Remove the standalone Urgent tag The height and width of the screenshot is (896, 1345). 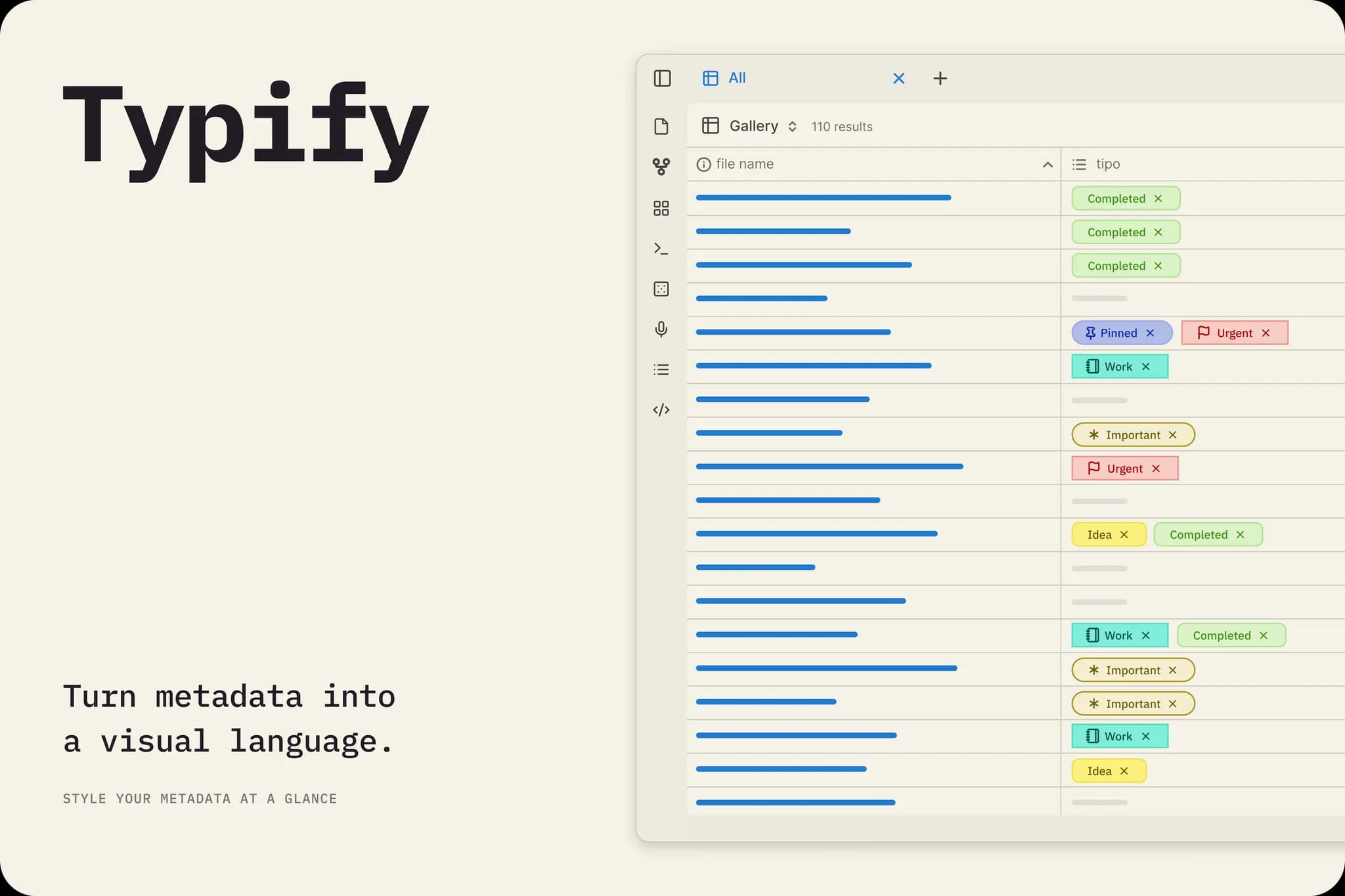[x=1157, y=468]
